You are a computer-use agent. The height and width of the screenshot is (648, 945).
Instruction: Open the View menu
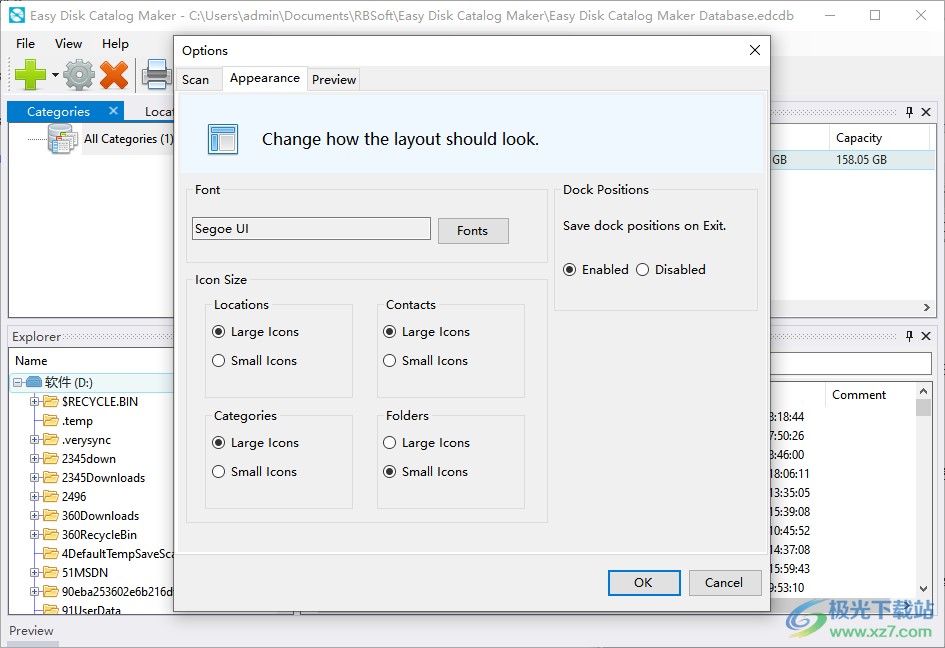click(x=68, y=43)
